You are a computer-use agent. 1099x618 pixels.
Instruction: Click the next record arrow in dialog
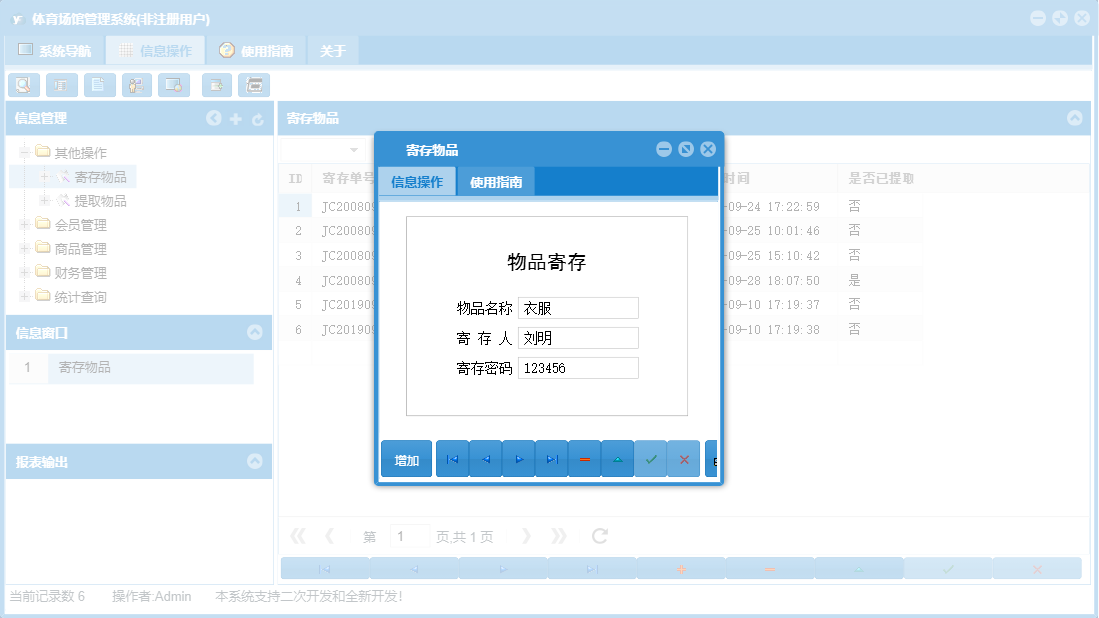point(518,459)
